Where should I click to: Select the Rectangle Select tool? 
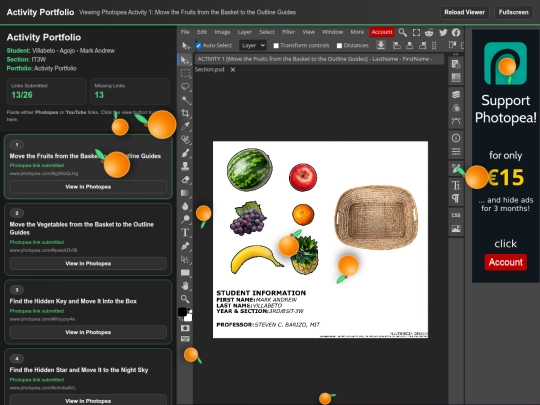pyautogui.click(x=185, y=73)
